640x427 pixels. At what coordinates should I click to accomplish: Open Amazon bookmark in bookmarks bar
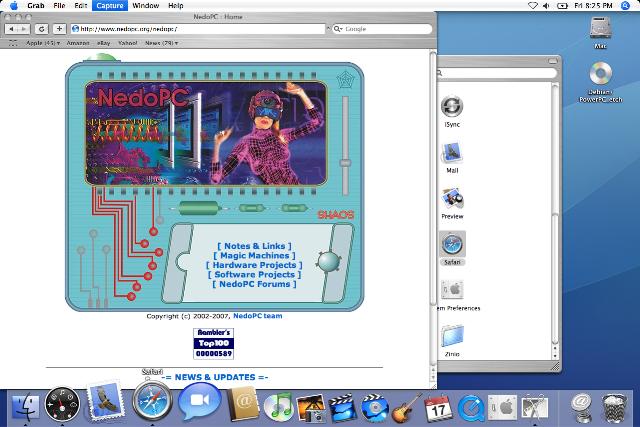(78, 43)
